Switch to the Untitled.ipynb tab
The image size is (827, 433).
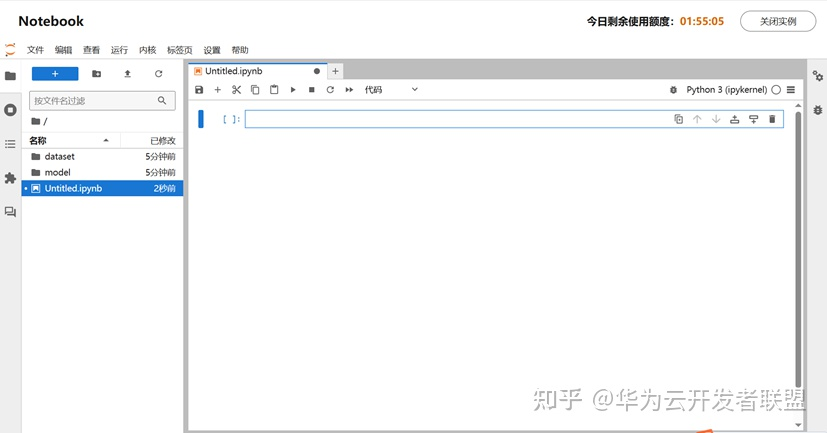pos(234,71)
